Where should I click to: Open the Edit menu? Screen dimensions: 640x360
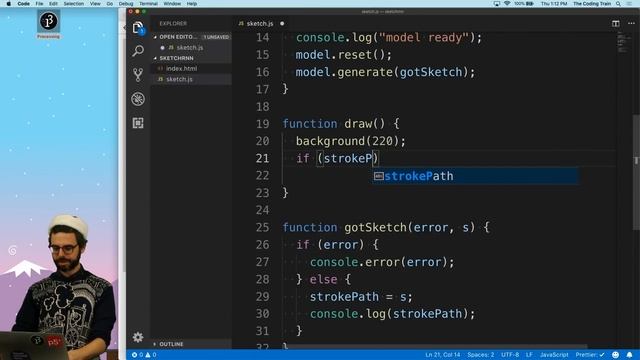click(x=53, y=4)
